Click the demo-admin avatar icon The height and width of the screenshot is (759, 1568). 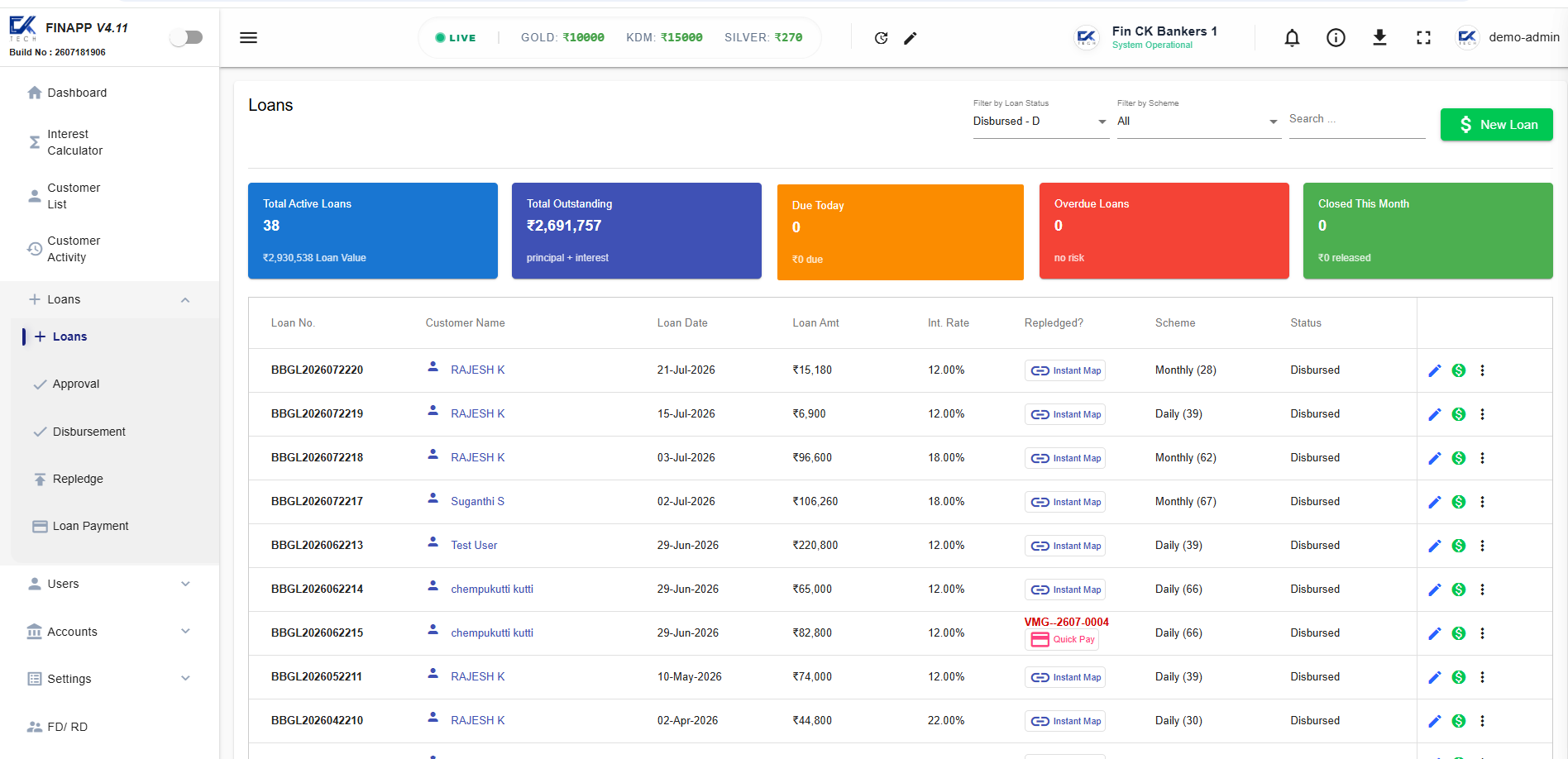tap(1467, 37)
